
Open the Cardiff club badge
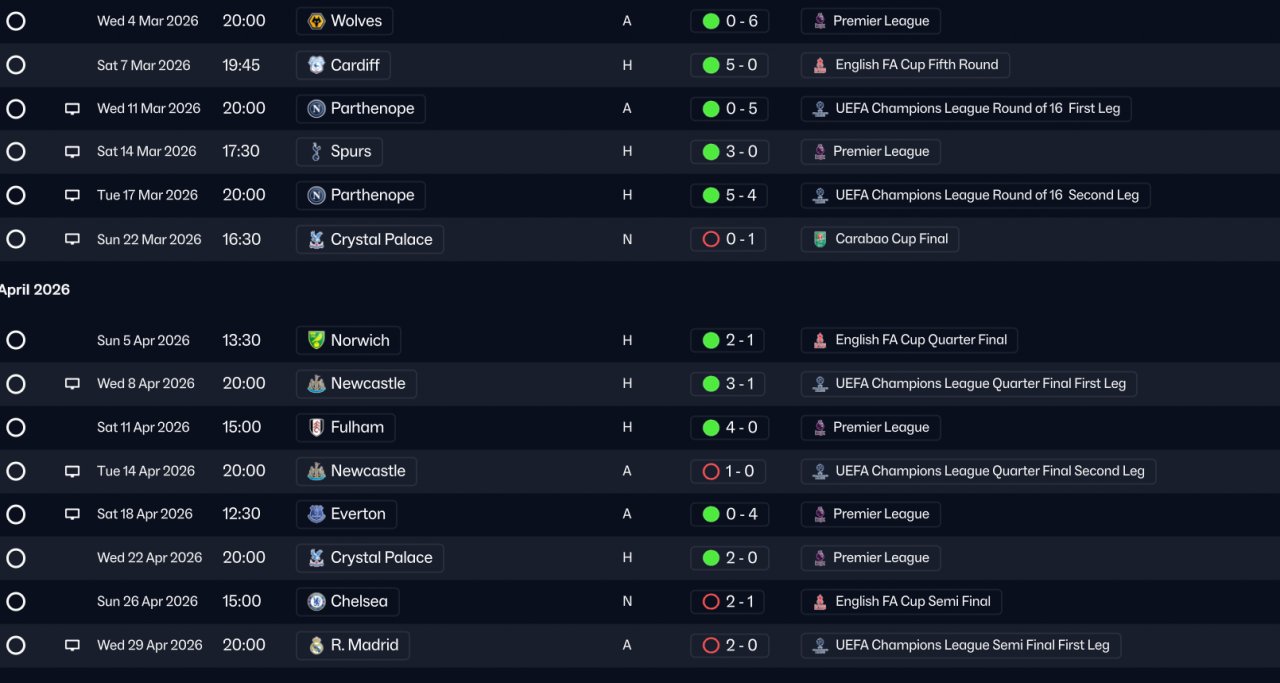click(316, 65)
